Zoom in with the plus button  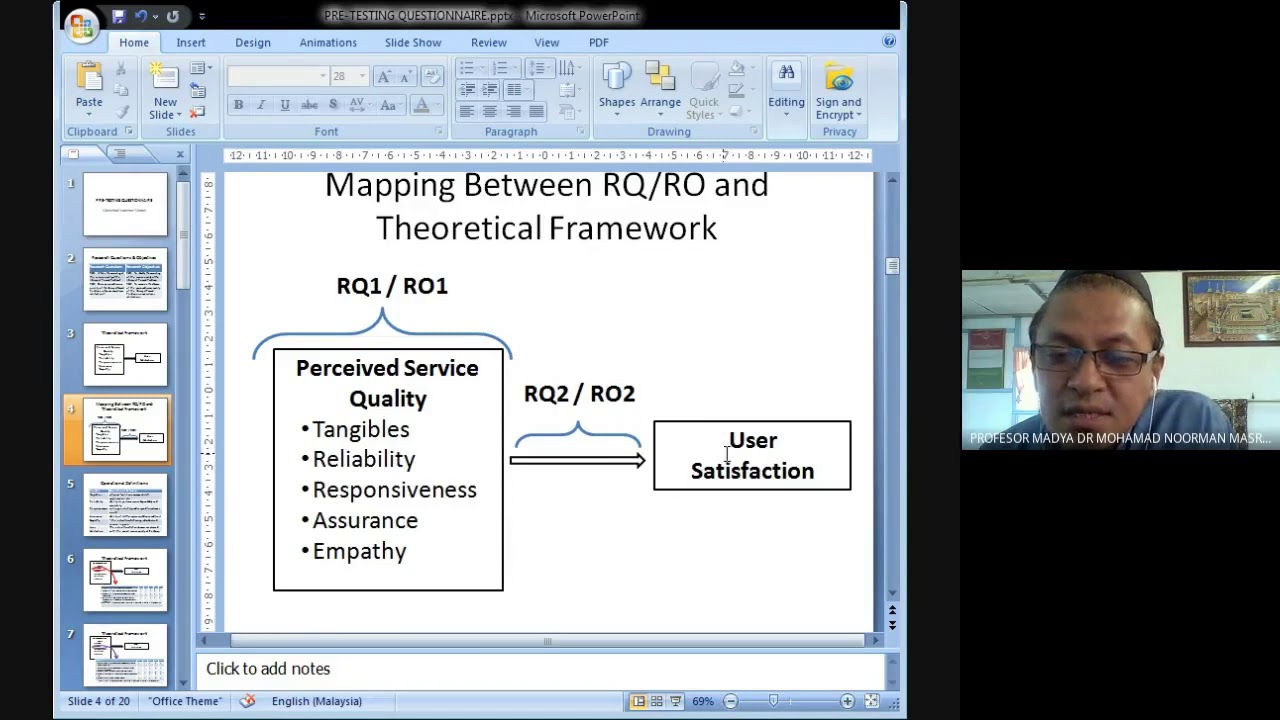847,702
